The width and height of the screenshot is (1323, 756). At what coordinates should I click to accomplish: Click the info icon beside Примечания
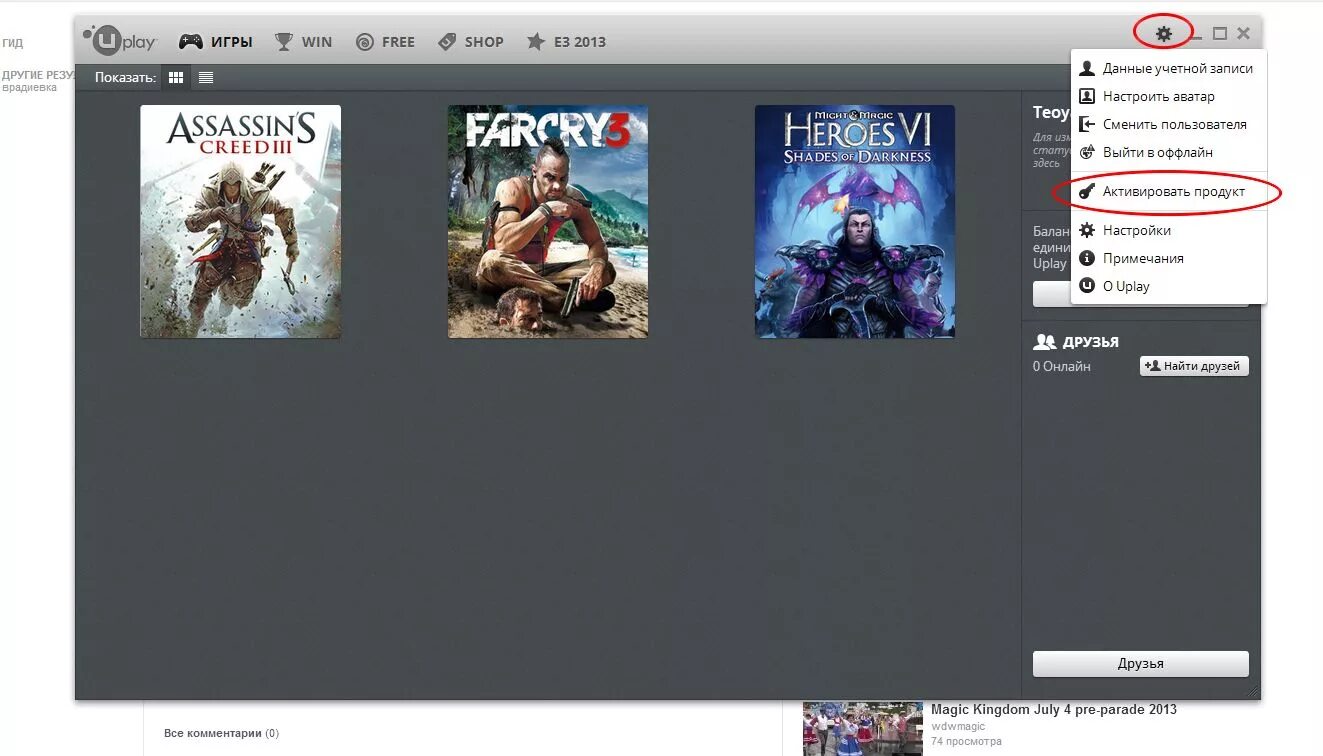point(1087,258)
